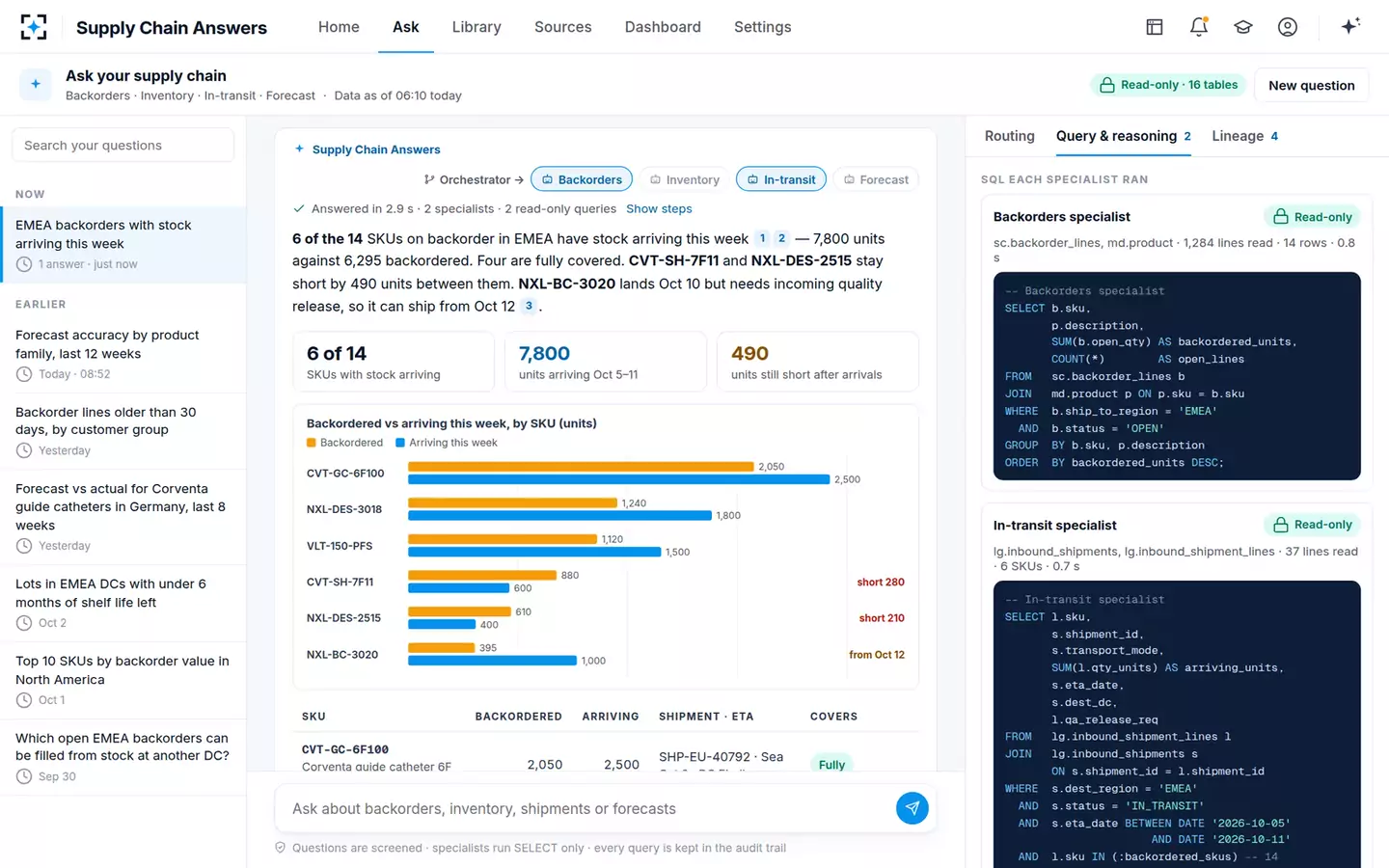1389x868 pixels.
Task: Click the sparkle AI icon in header
Action: tap(1350, 26)
